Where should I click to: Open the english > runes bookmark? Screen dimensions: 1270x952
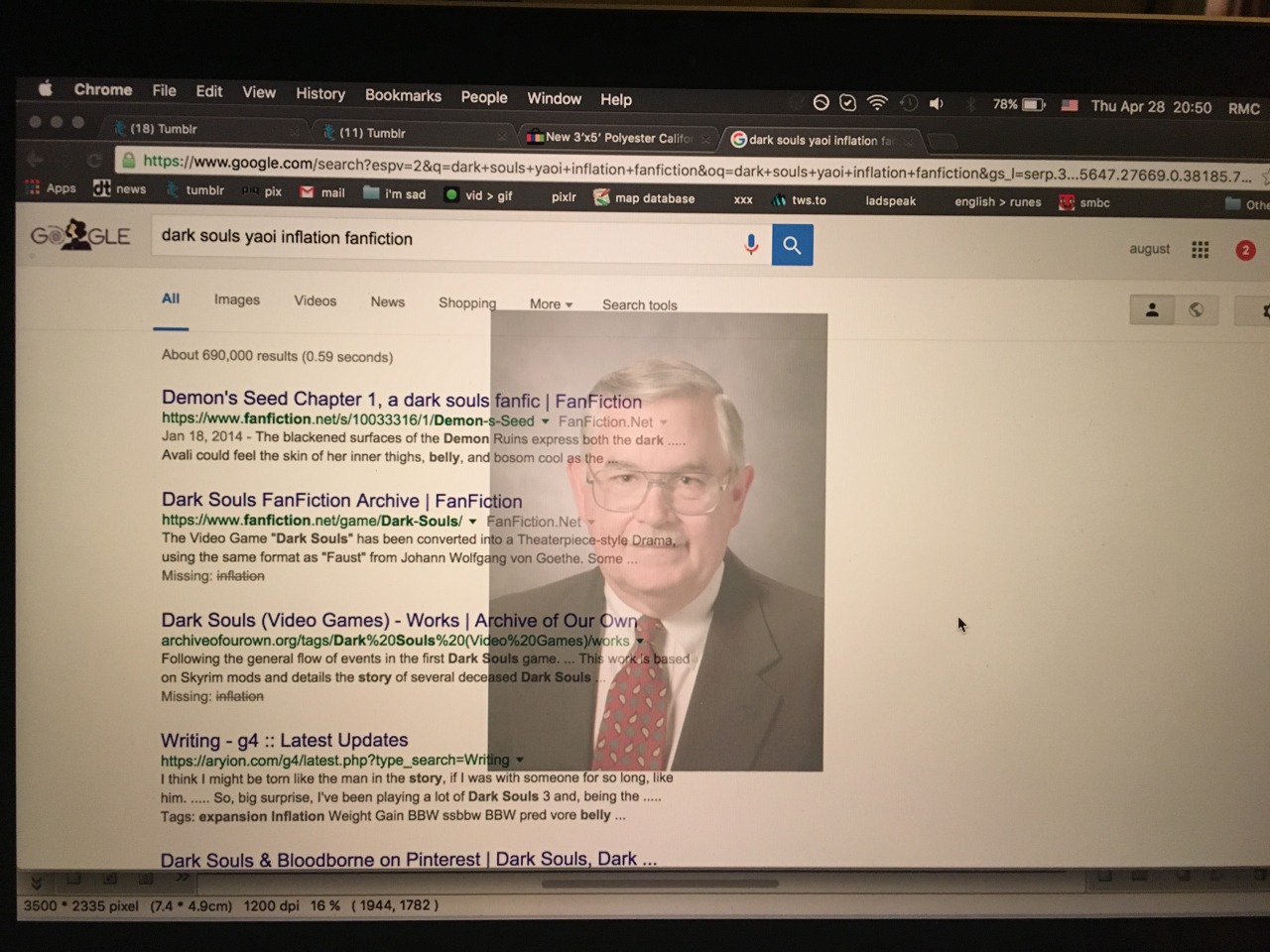pyautogui.click(x=997, y=201)
